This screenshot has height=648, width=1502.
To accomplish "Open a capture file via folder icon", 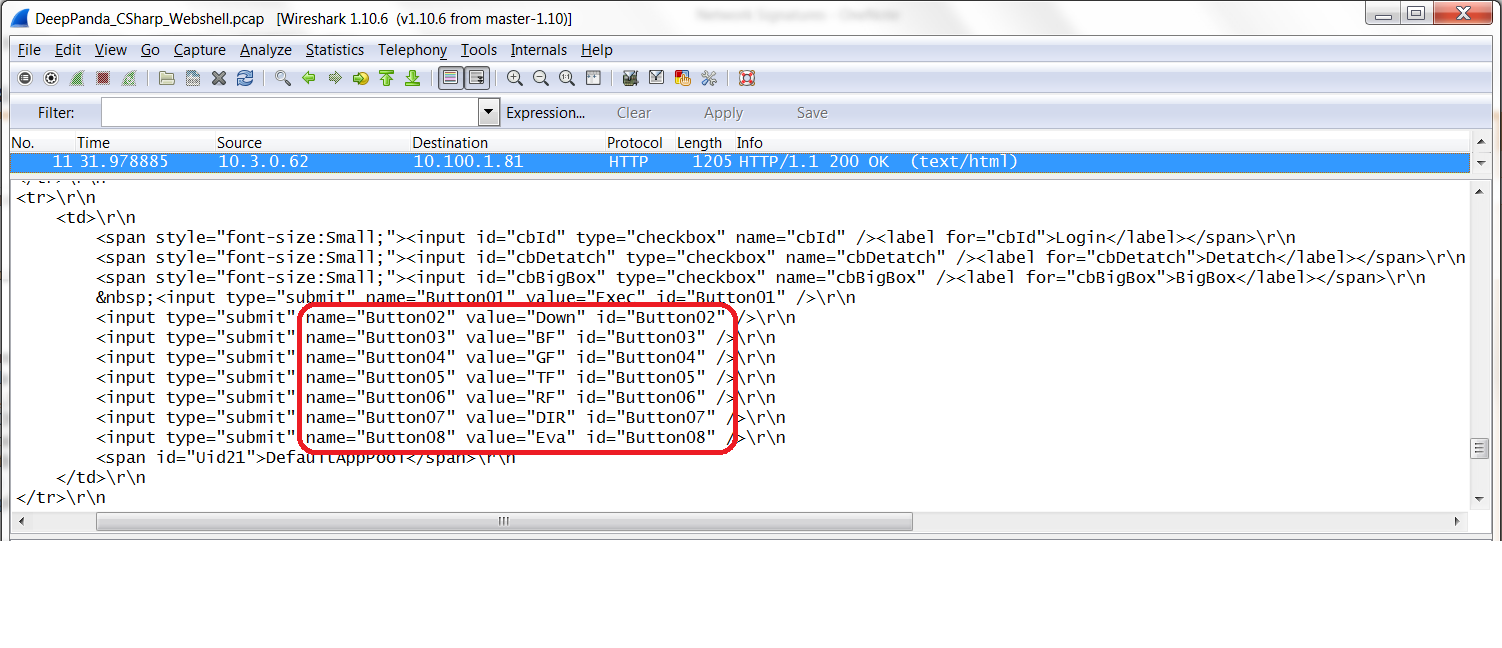I will (x=167, y=78).
